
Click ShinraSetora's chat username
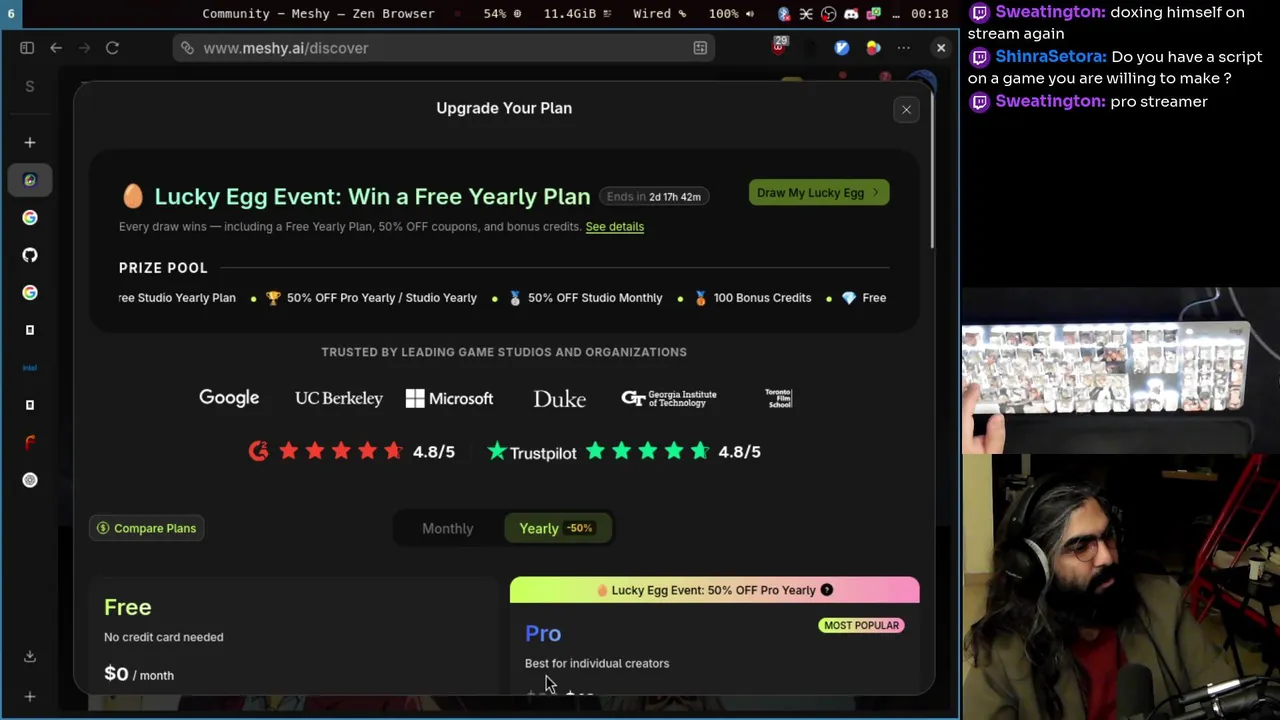(x=1051, y=57)
